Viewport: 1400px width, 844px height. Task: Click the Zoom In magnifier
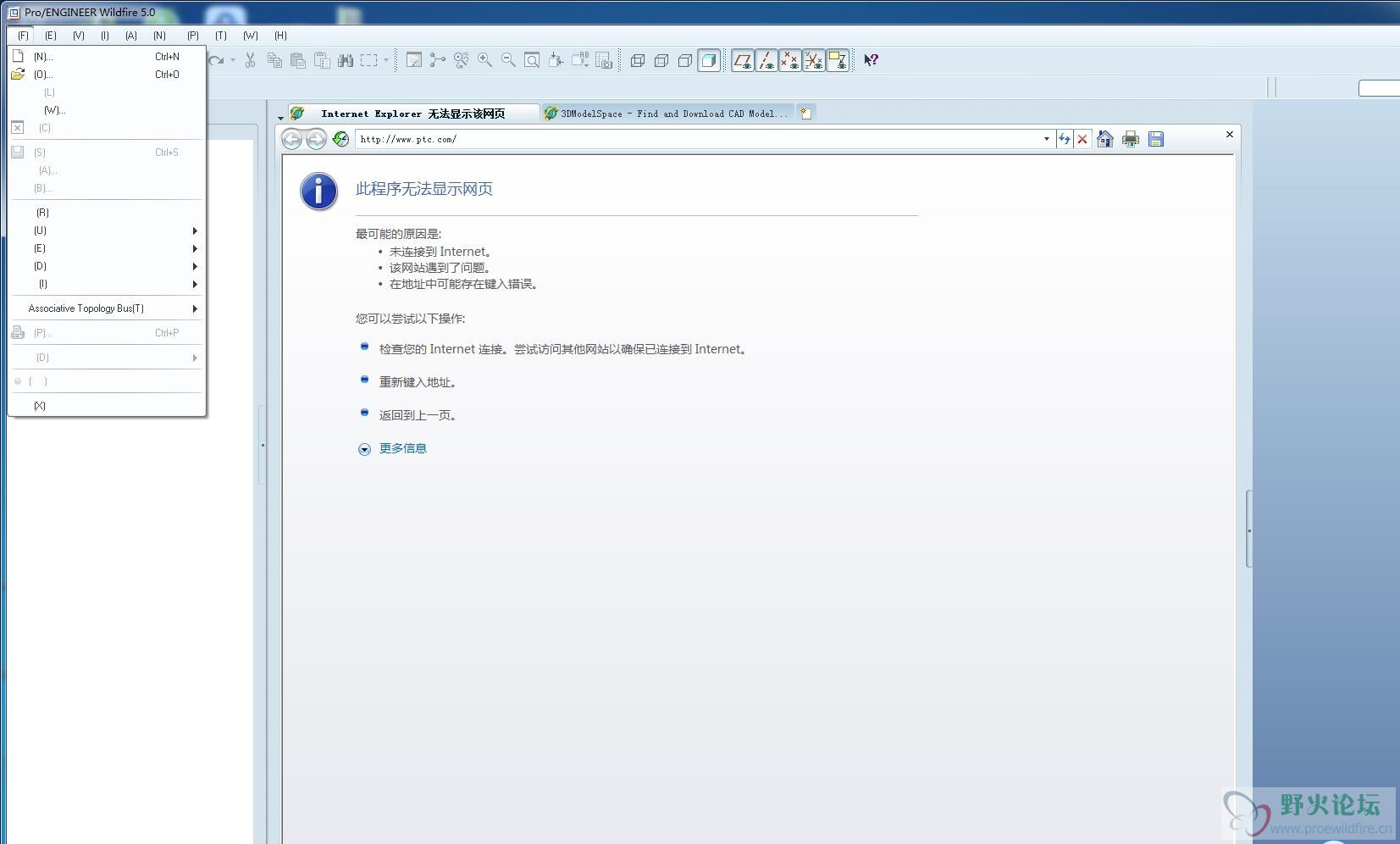click(485, 60)
